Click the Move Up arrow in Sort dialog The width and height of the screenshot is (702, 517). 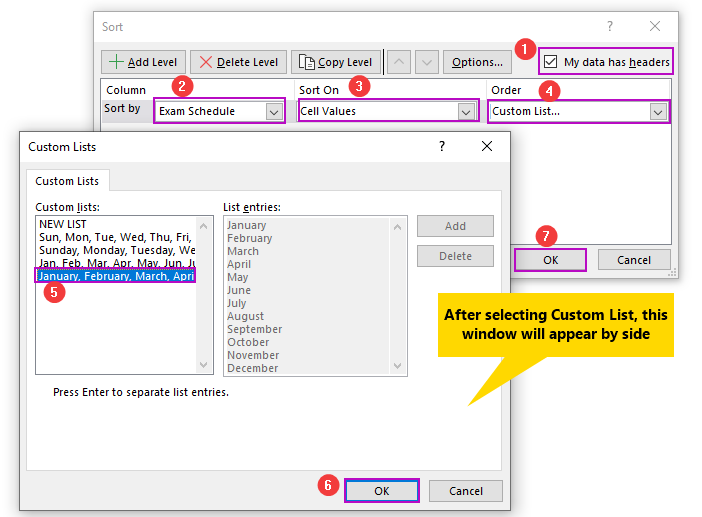point(399,62)
